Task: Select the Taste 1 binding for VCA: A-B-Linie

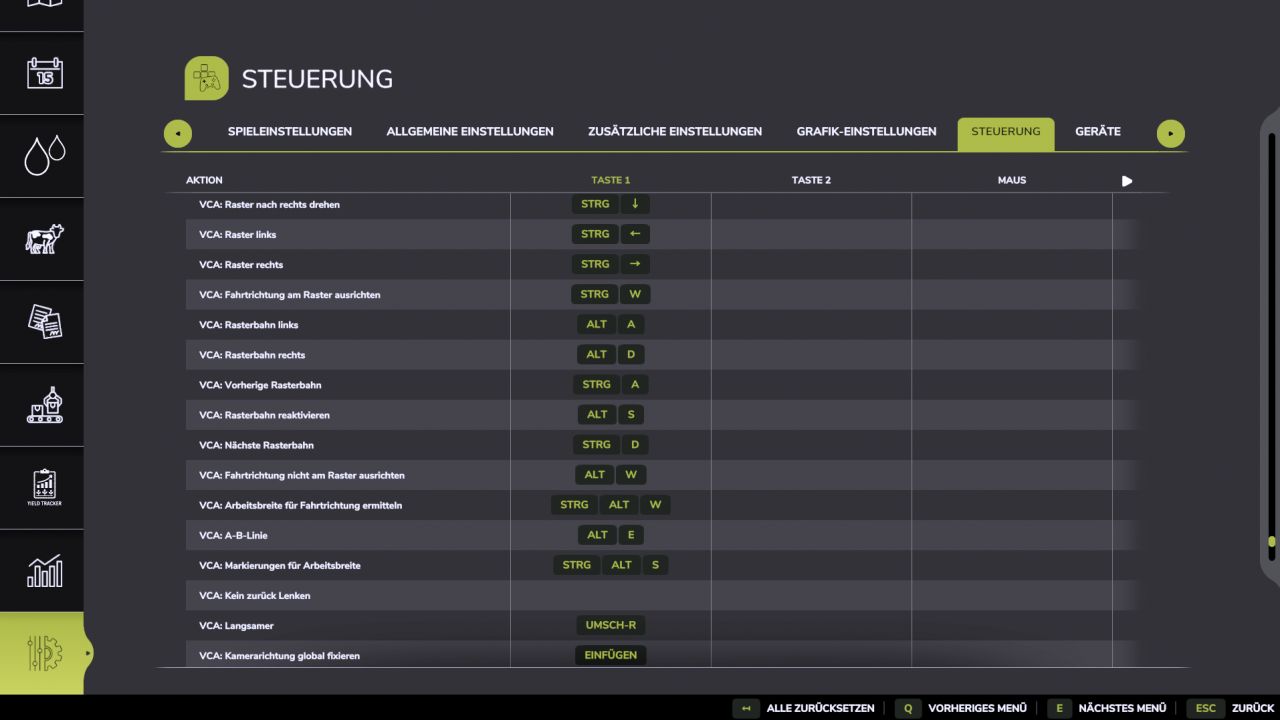Action: point(611,535)
